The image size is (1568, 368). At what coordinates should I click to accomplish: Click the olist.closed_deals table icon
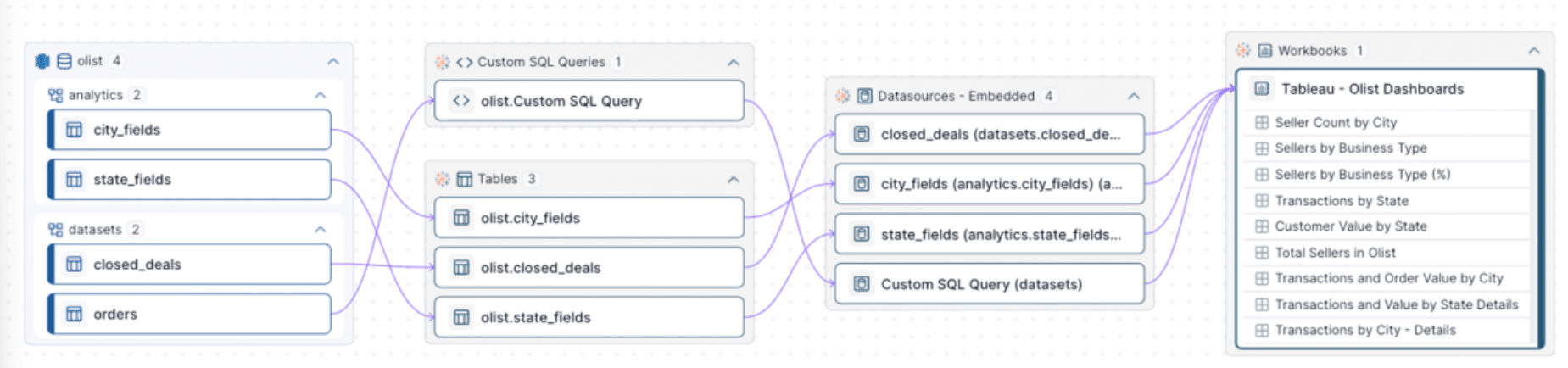(x=461, y=268)
